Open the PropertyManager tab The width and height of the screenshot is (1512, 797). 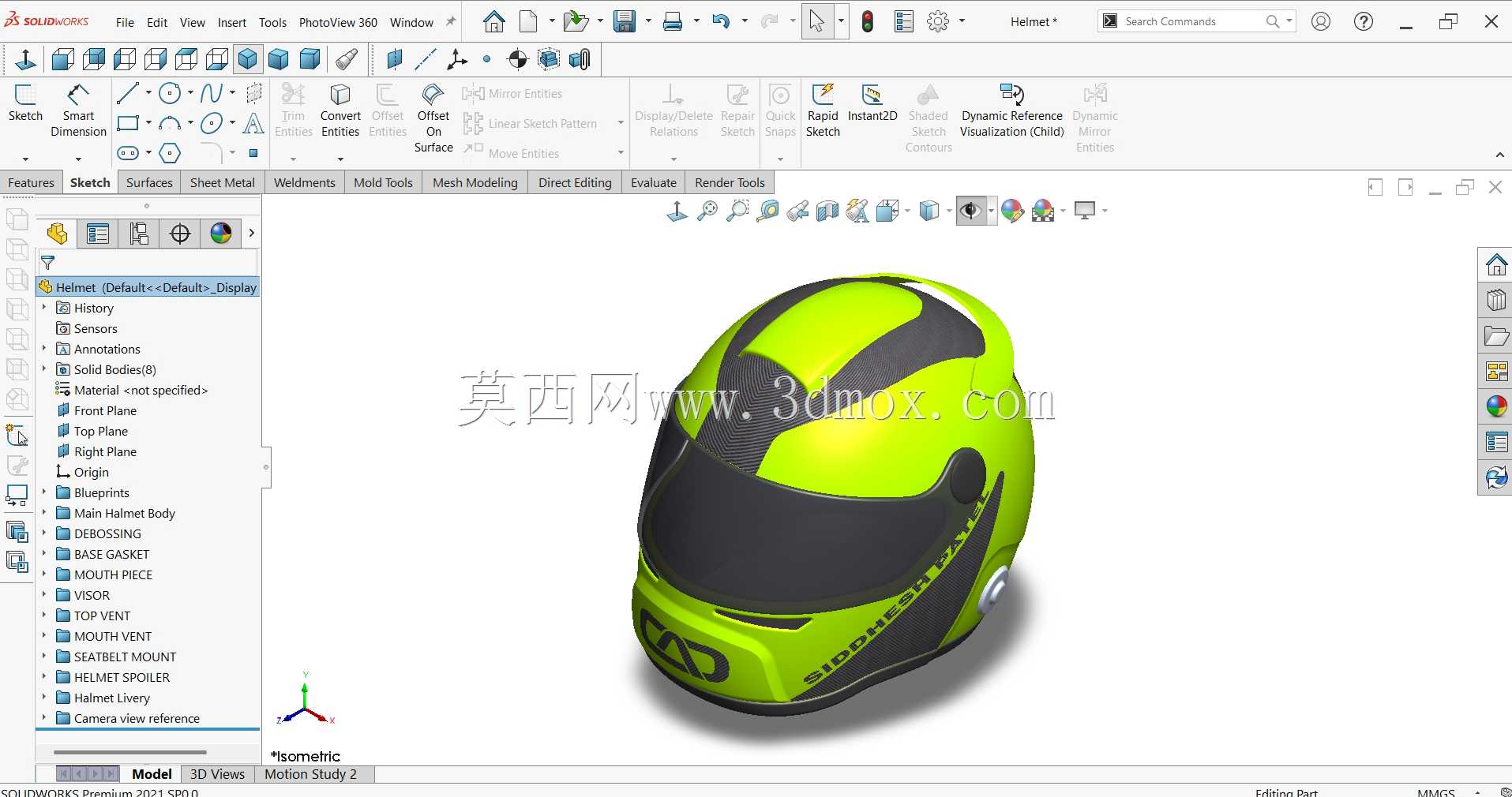(x=98, y=234)
